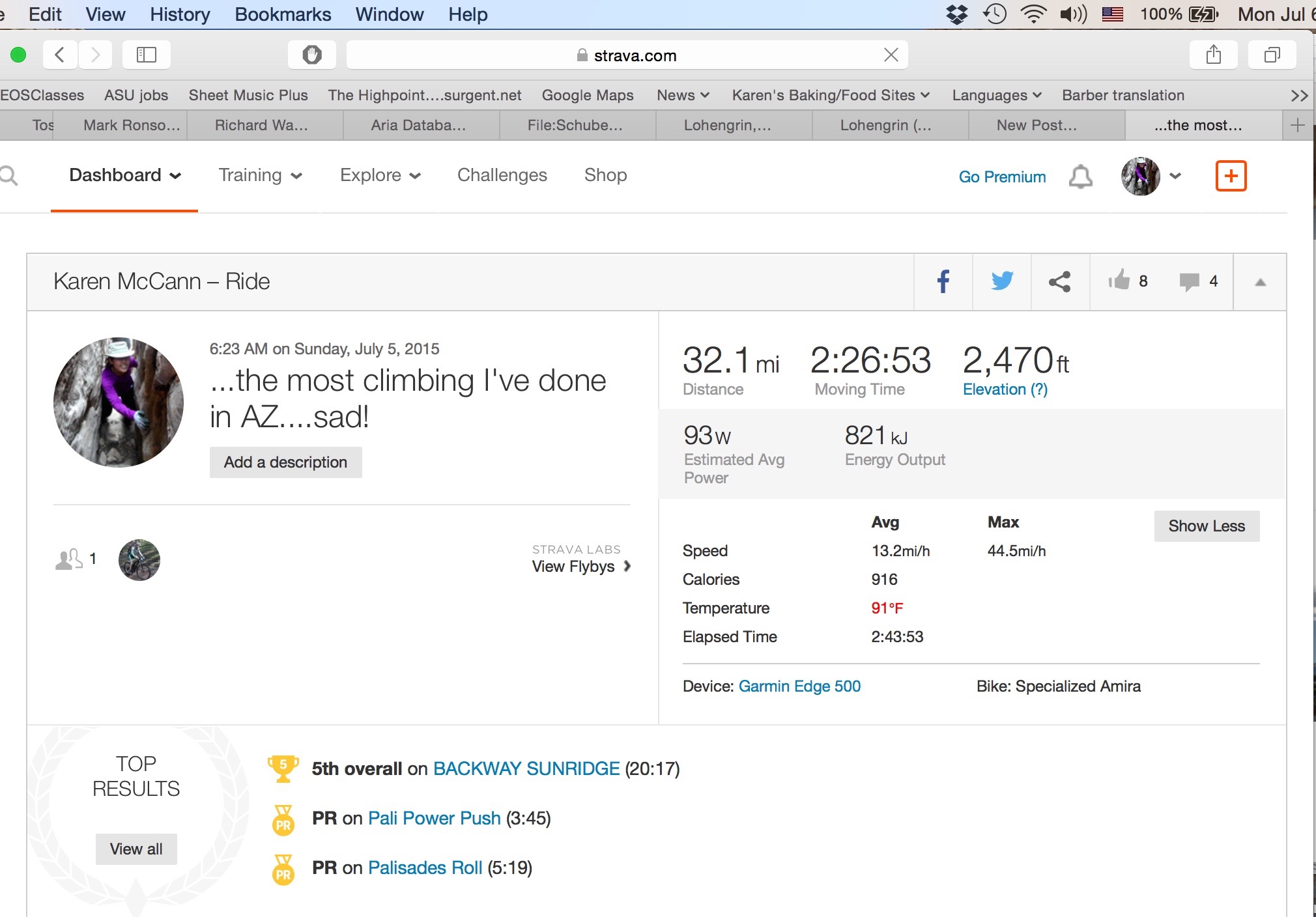
Task: Click Add a description button
Action: pos(285,462)
